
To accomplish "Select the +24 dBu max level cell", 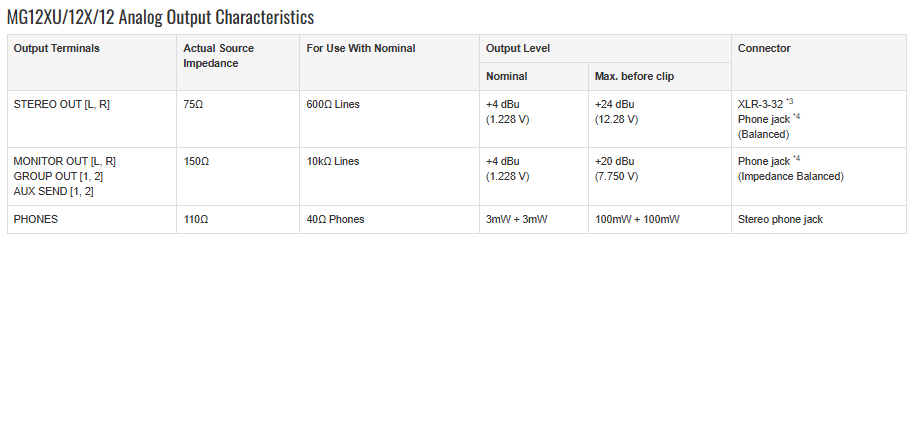I will (x=660, y=119).
